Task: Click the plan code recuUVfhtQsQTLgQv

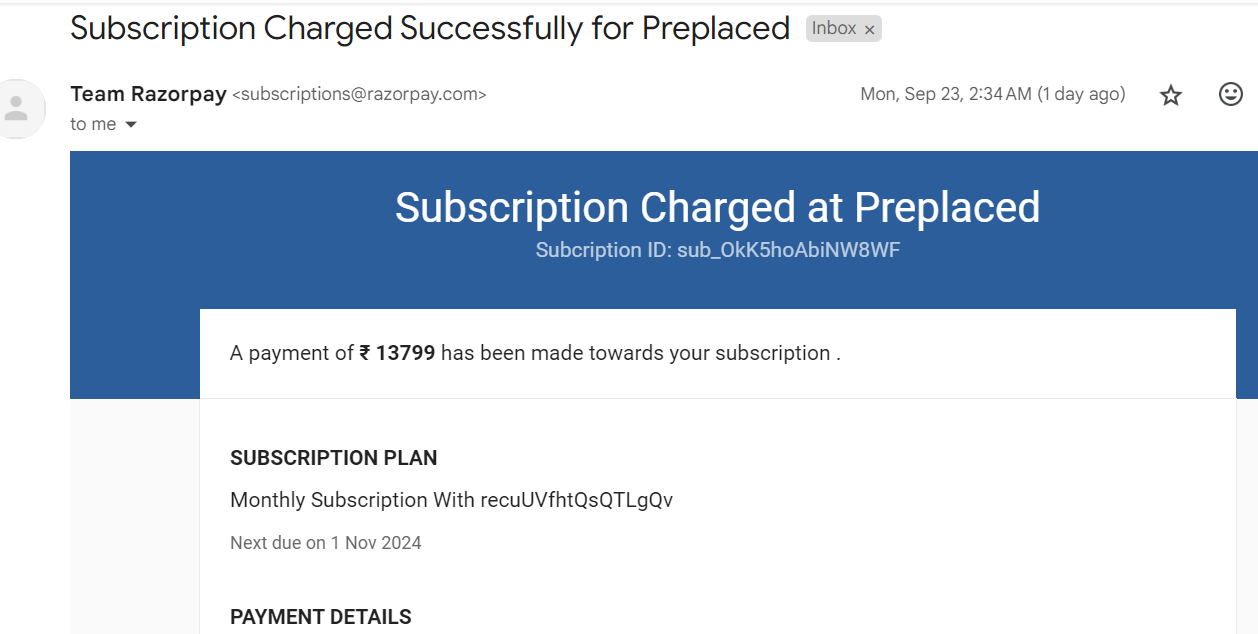Action: pos(576,500)
